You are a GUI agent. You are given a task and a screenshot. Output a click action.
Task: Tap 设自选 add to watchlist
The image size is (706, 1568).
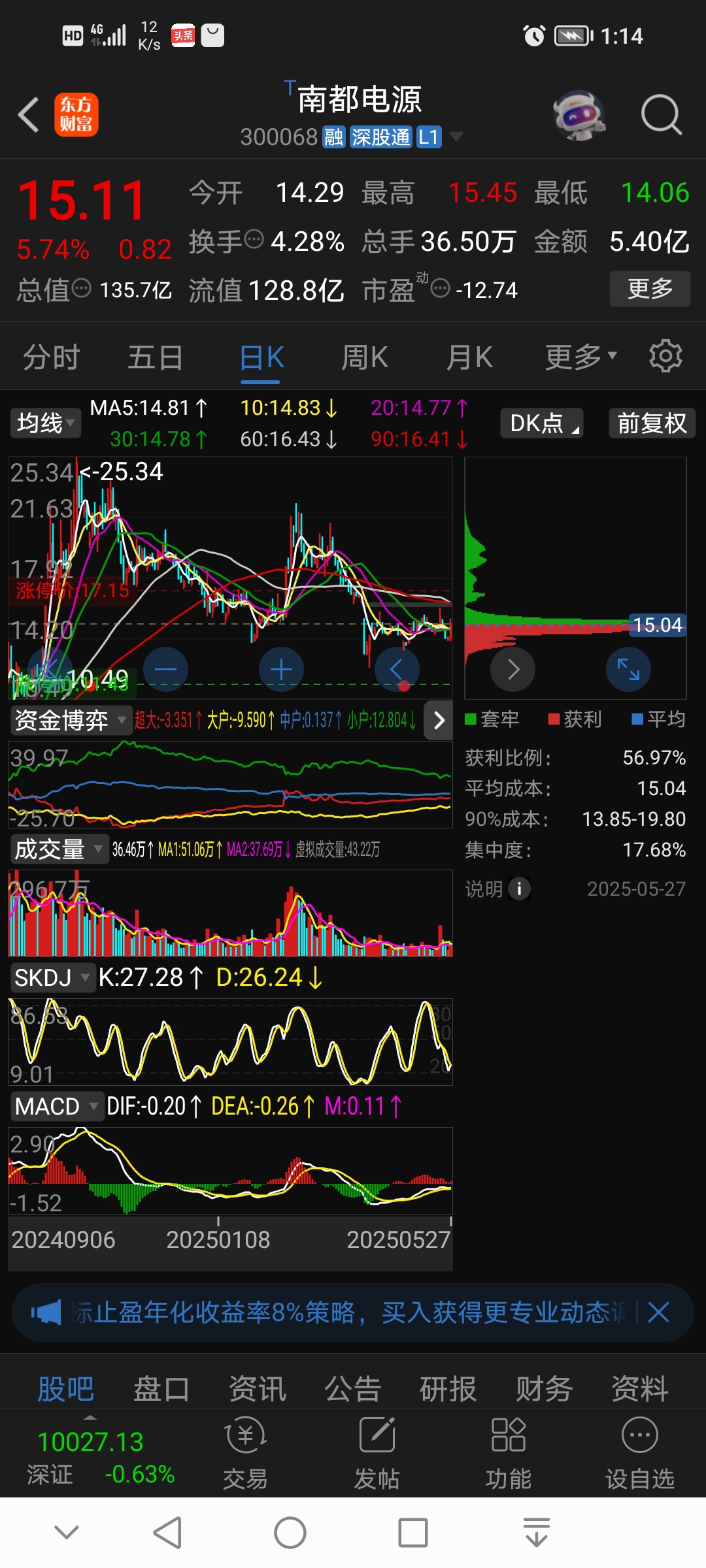tap(639, 1453)
